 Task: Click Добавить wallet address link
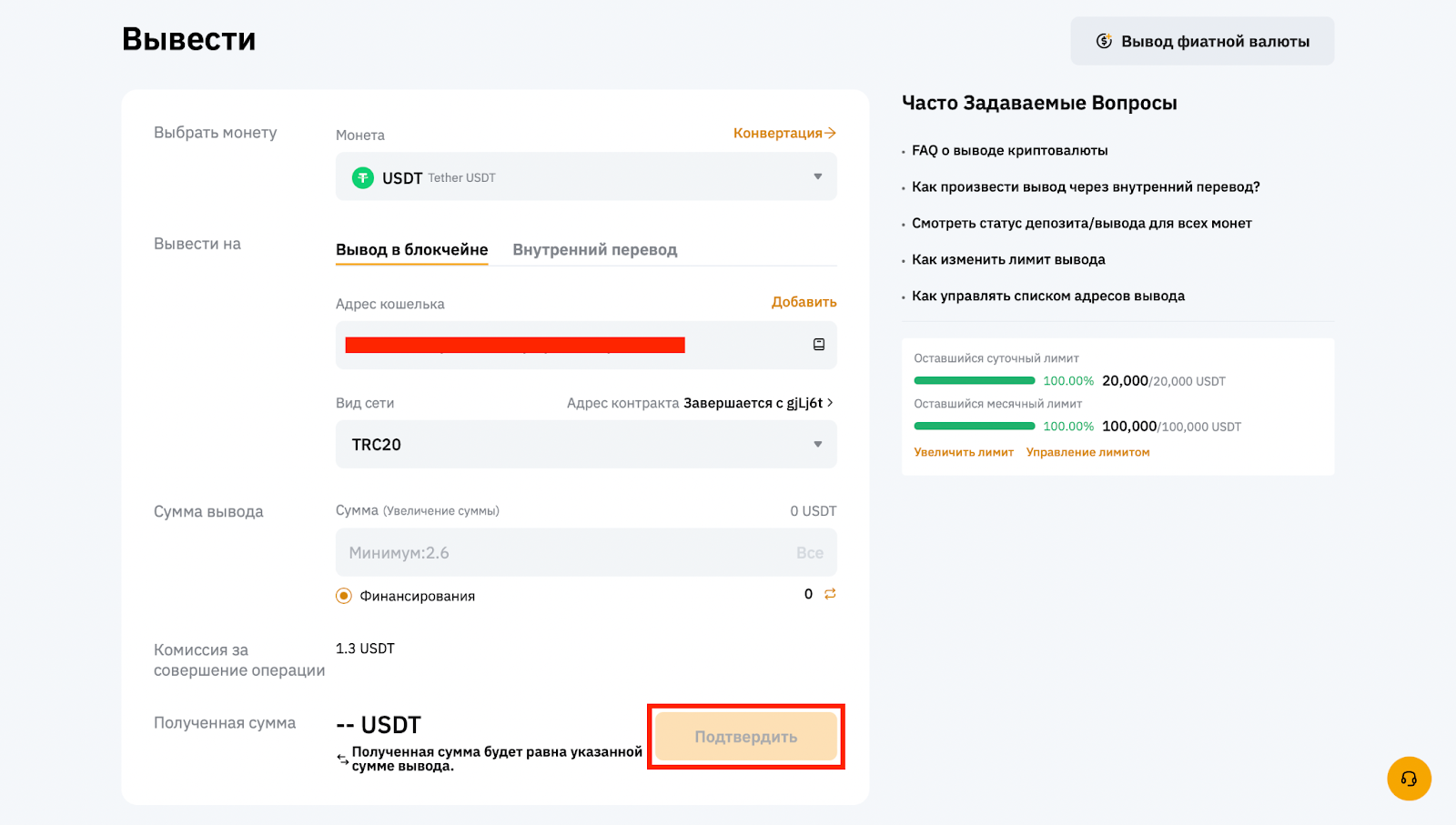point(804,302)
